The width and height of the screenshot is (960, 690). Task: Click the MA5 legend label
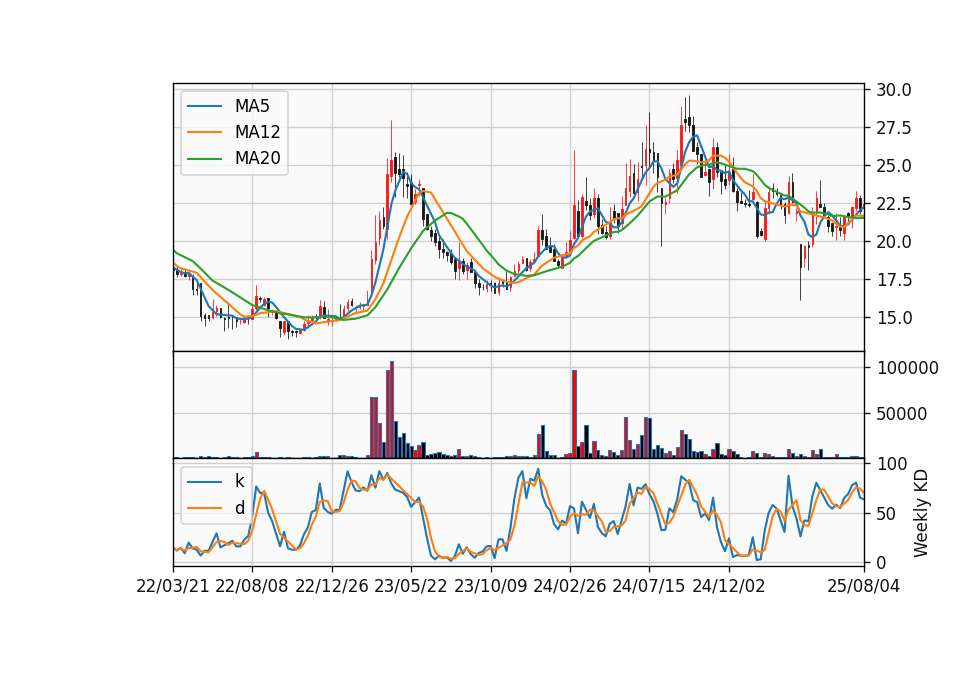(252, 106)
